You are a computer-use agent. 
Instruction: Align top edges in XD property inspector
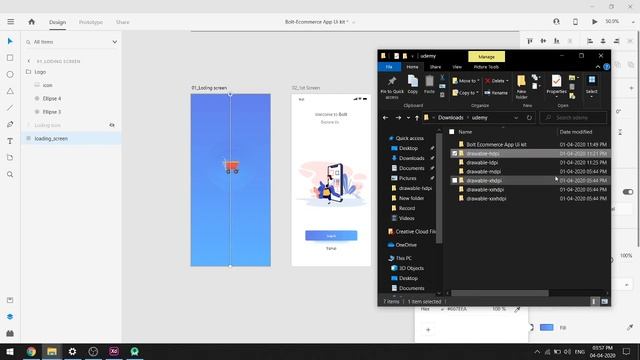point(530,41)
